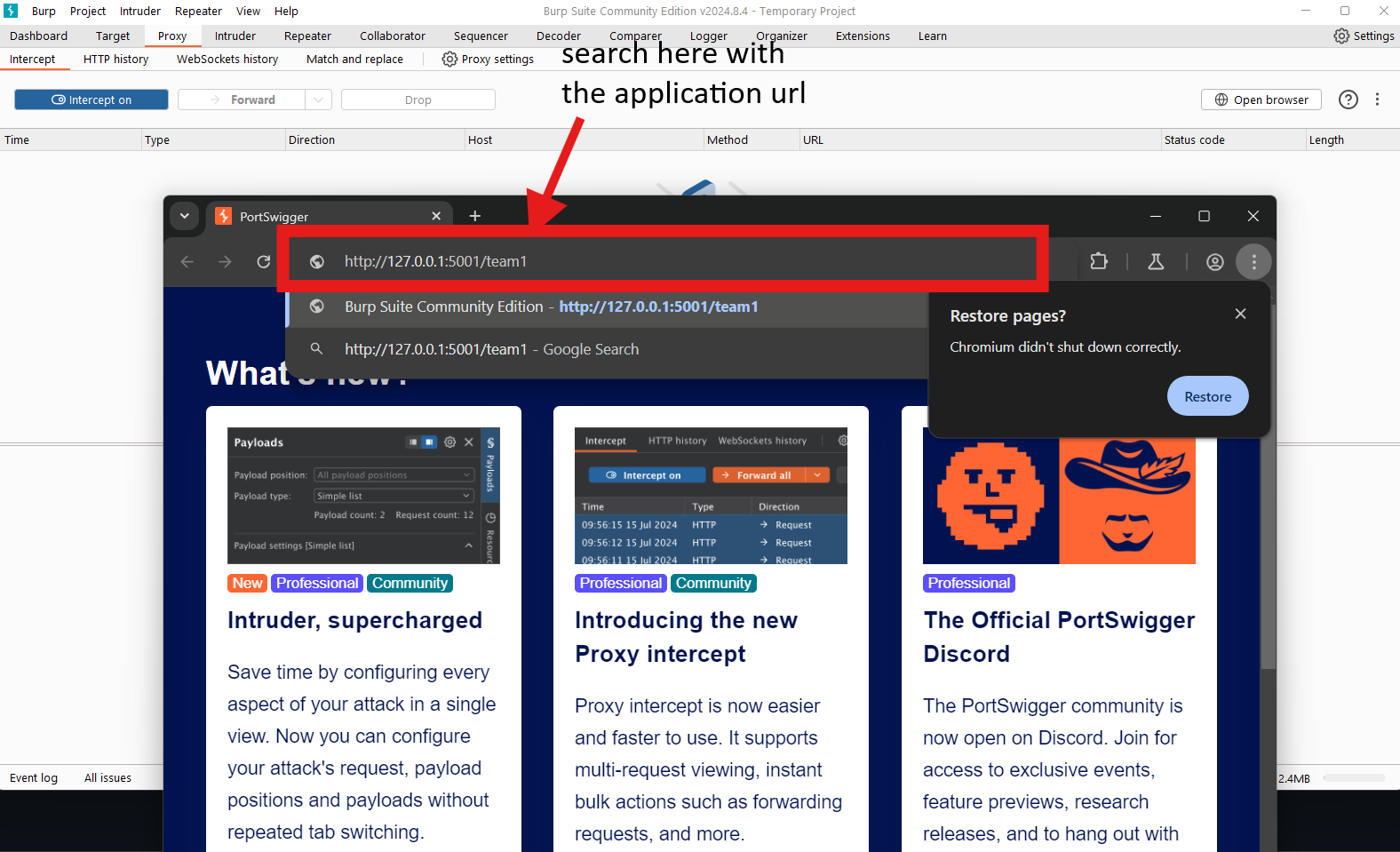Sort by the Status code column header
Image resolution: width=1400 pixels, height=852 pixels.
pyautogui.click(x=1232, y=139)
